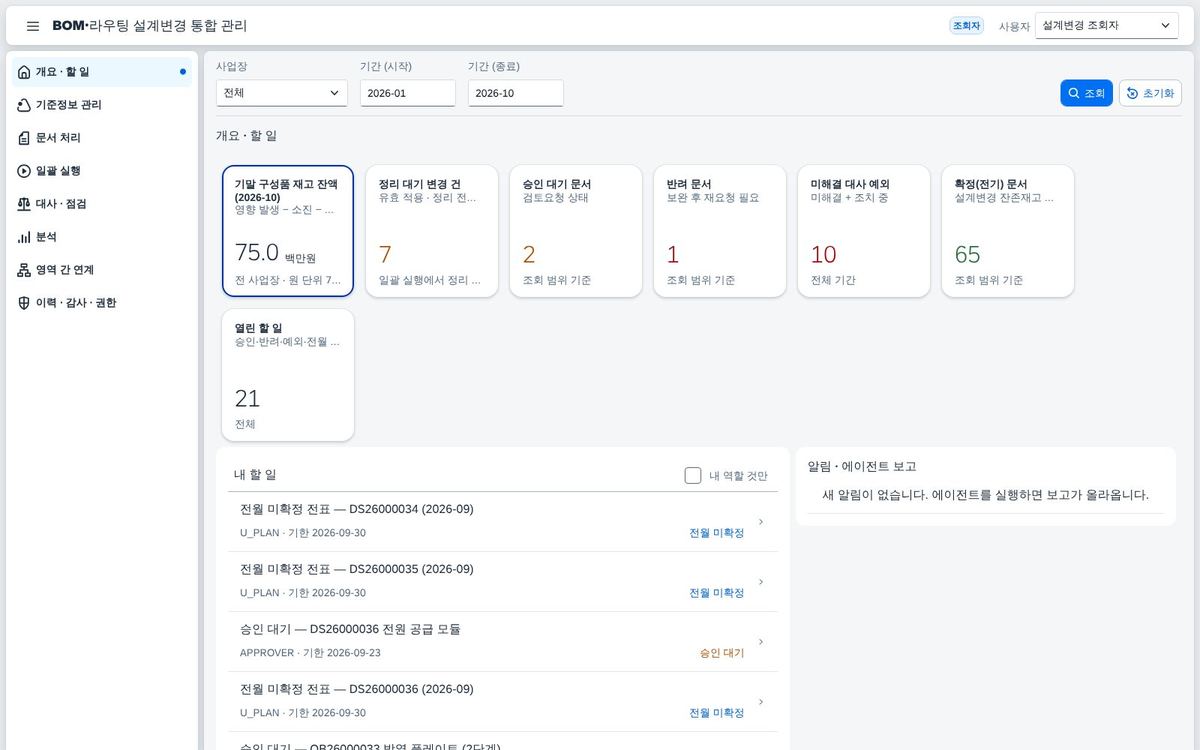Click the 전월 미확정 status on DS26000034
The height and width of the screenshot is (750, 1200).
717,533
